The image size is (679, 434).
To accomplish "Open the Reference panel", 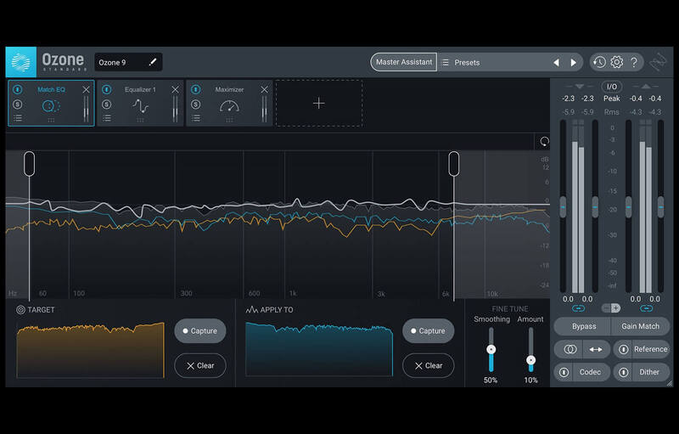I will coord(650,349).
